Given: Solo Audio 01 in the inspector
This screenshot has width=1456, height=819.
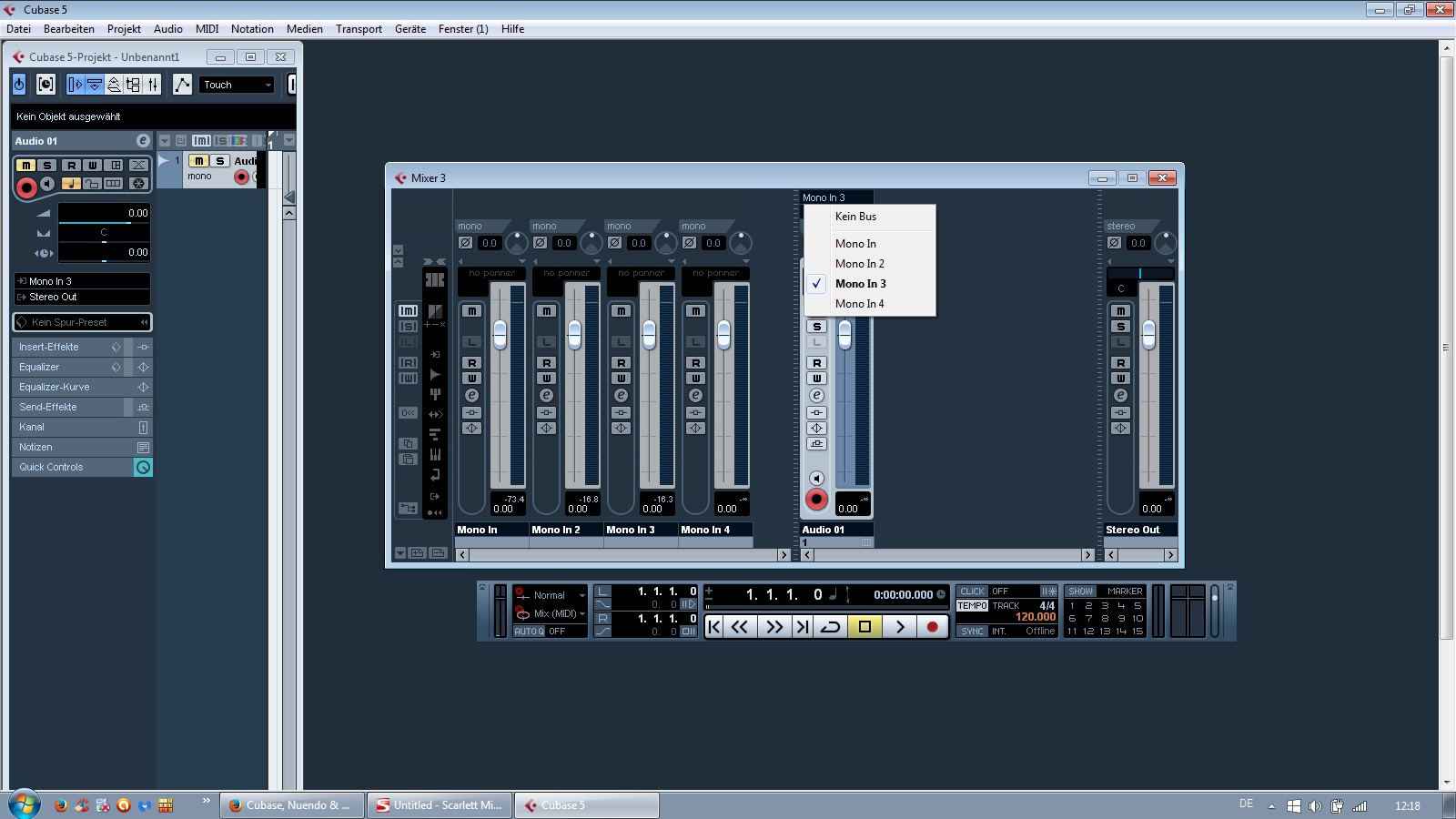Looking at the screenshot, I should pyautogui.click(x=47, y=166).
